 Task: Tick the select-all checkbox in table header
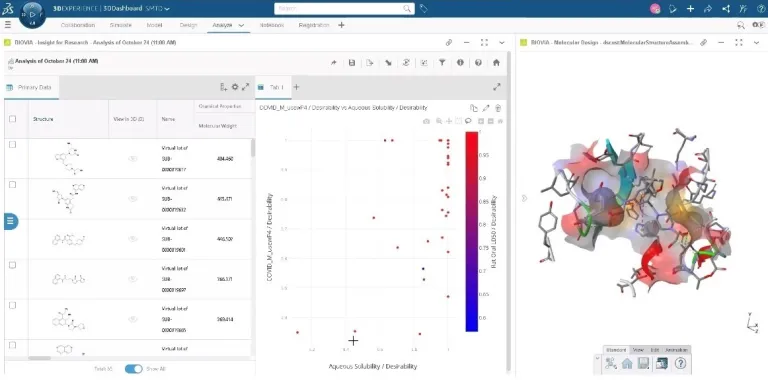(13, 119)
